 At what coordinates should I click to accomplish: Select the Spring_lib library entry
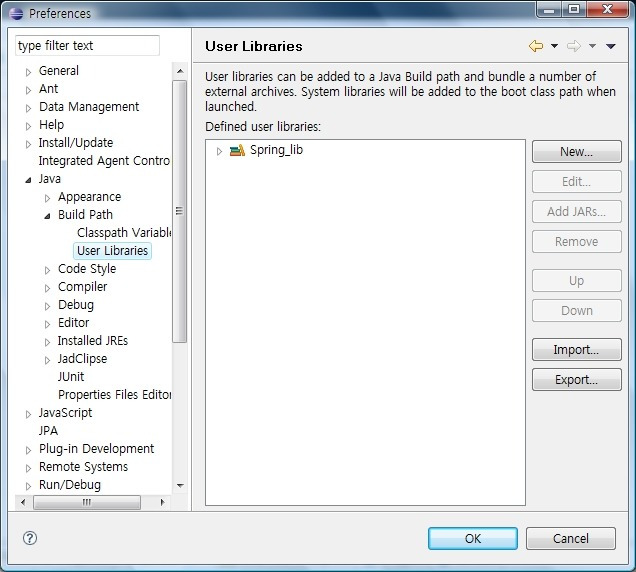(276, 150)
